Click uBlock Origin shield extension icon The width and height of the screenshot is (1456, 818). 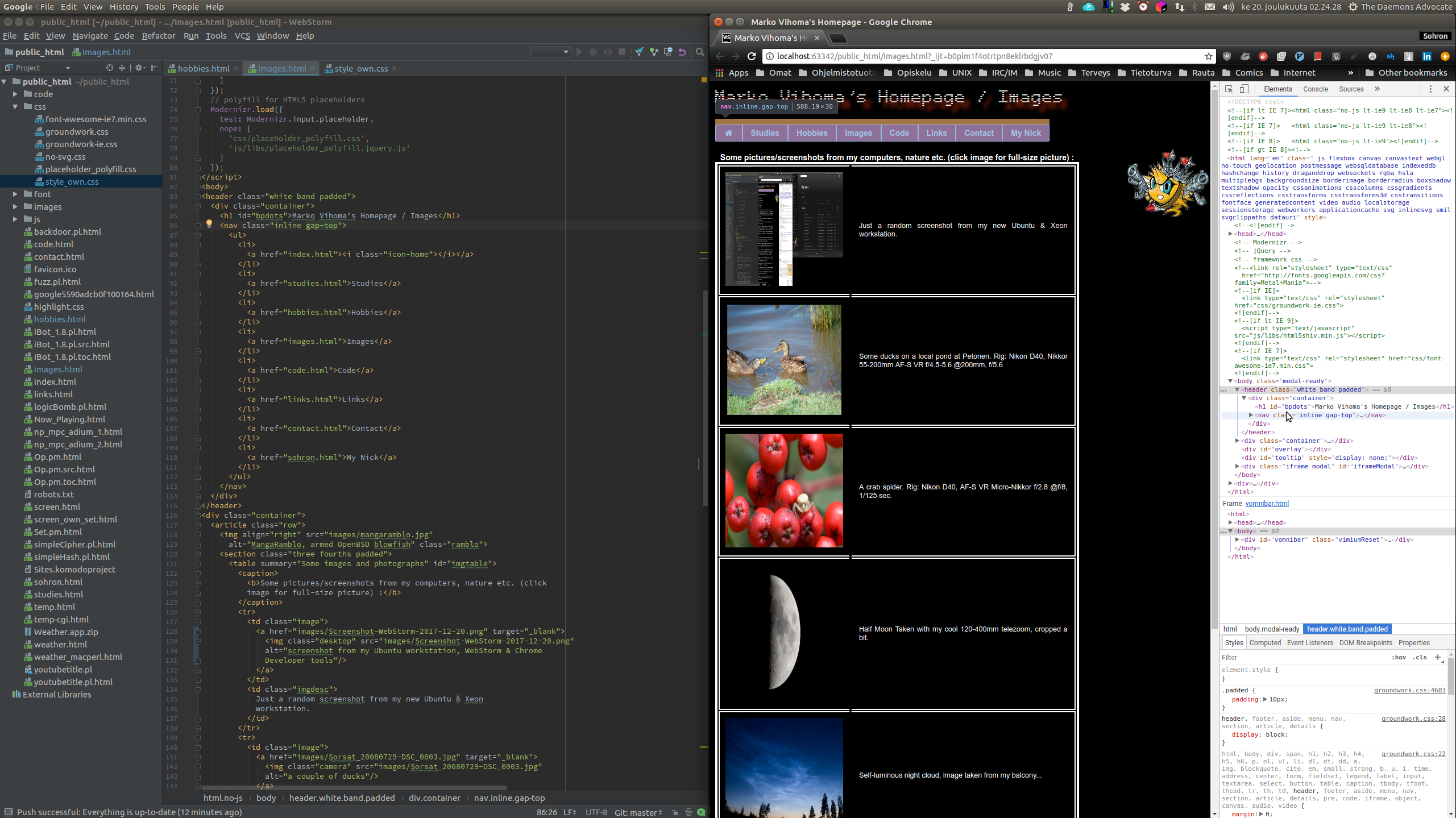tap(1227, 56)
